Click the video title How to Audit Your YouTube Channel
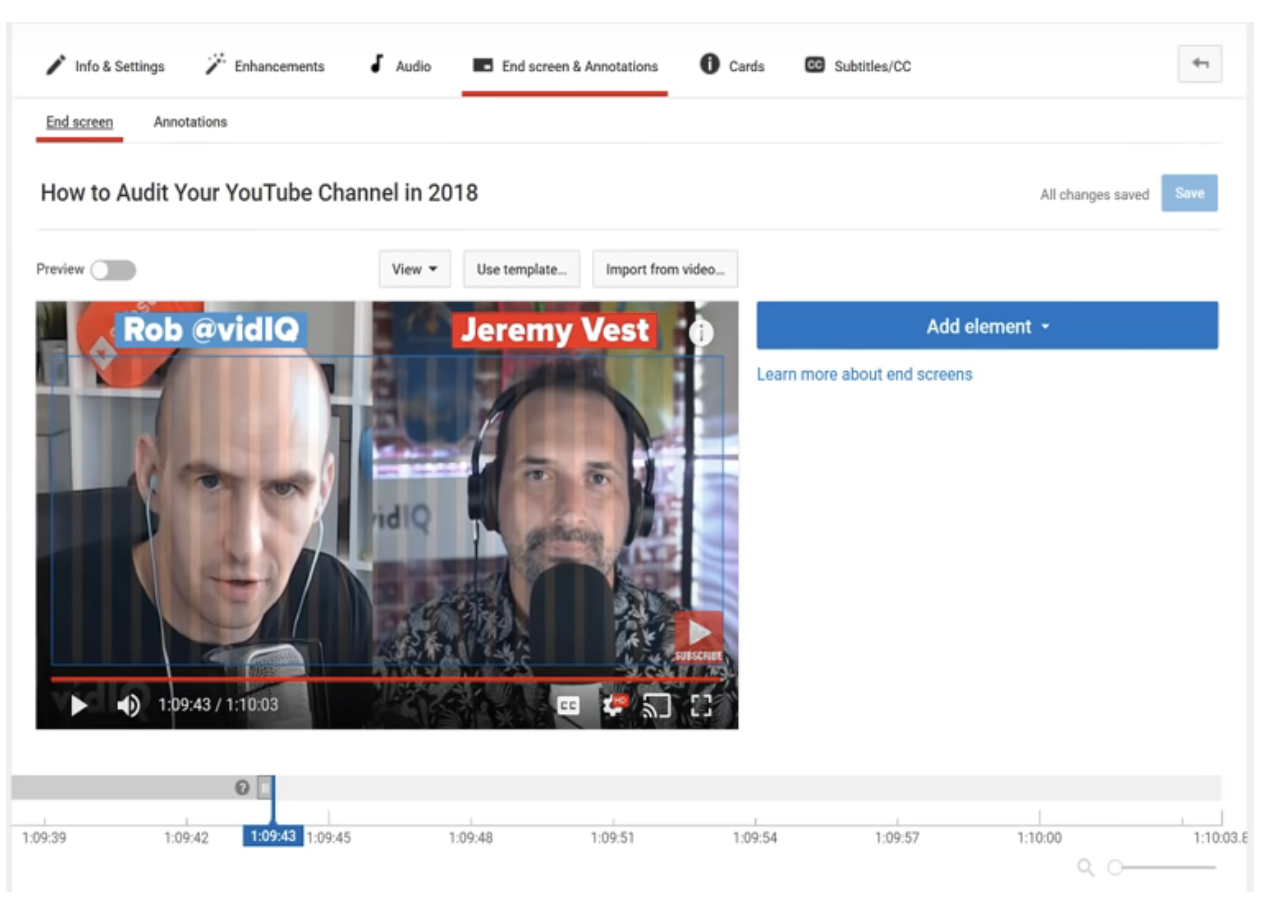This screenshot has height=908, width=1274. click(259, 192)
